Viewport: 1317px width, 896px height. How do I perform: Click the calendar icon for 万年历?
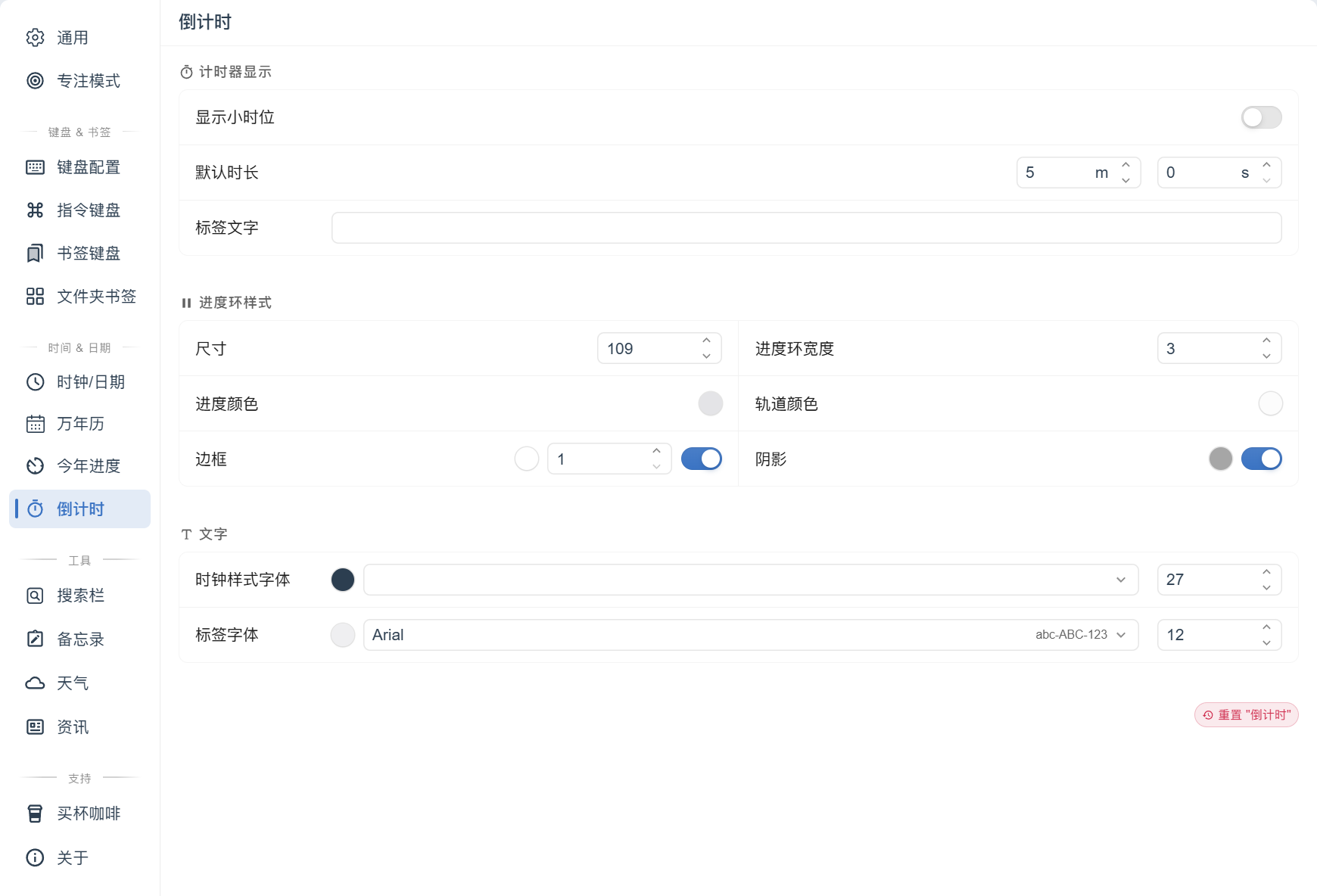pyautogui.click(x=36, y=424)
